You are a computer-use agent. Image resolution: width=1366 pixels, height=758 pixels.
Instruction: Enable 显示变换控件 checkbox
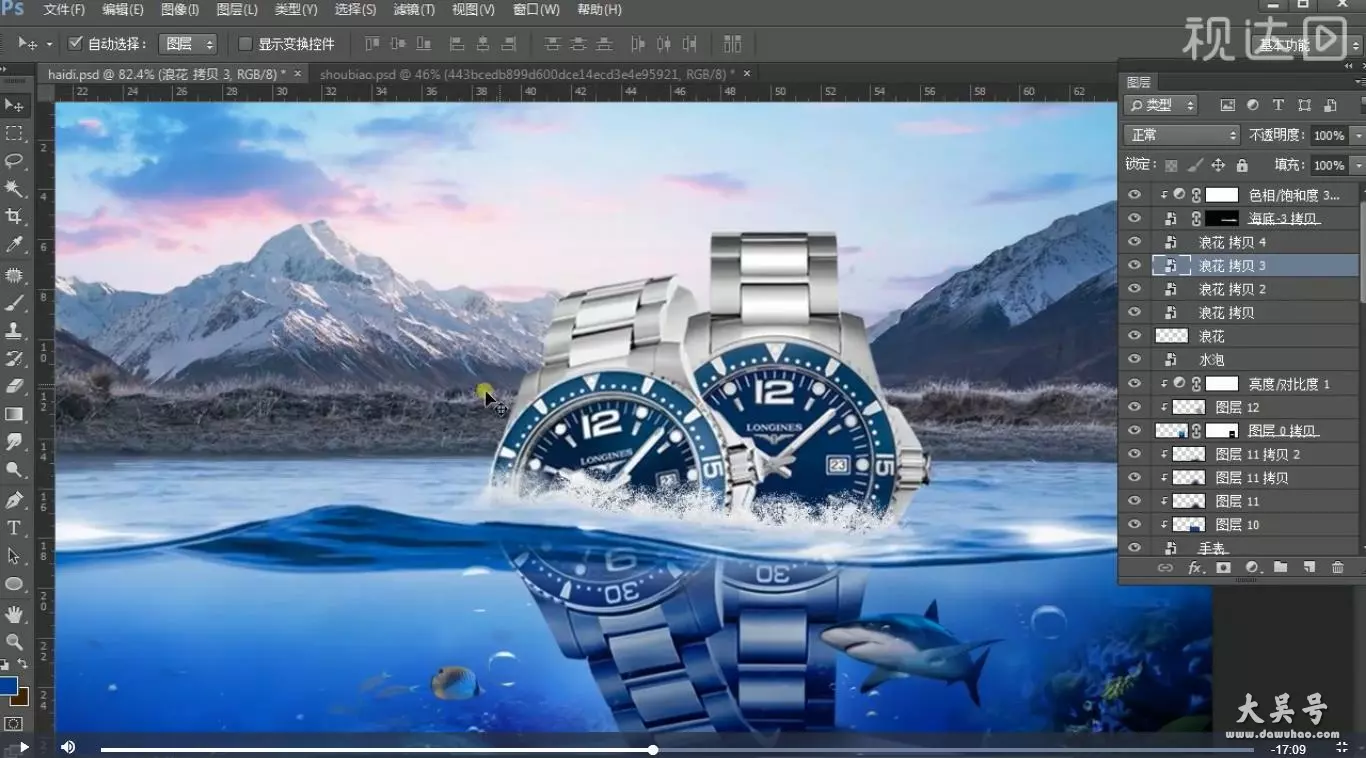(x=245, y=44)
